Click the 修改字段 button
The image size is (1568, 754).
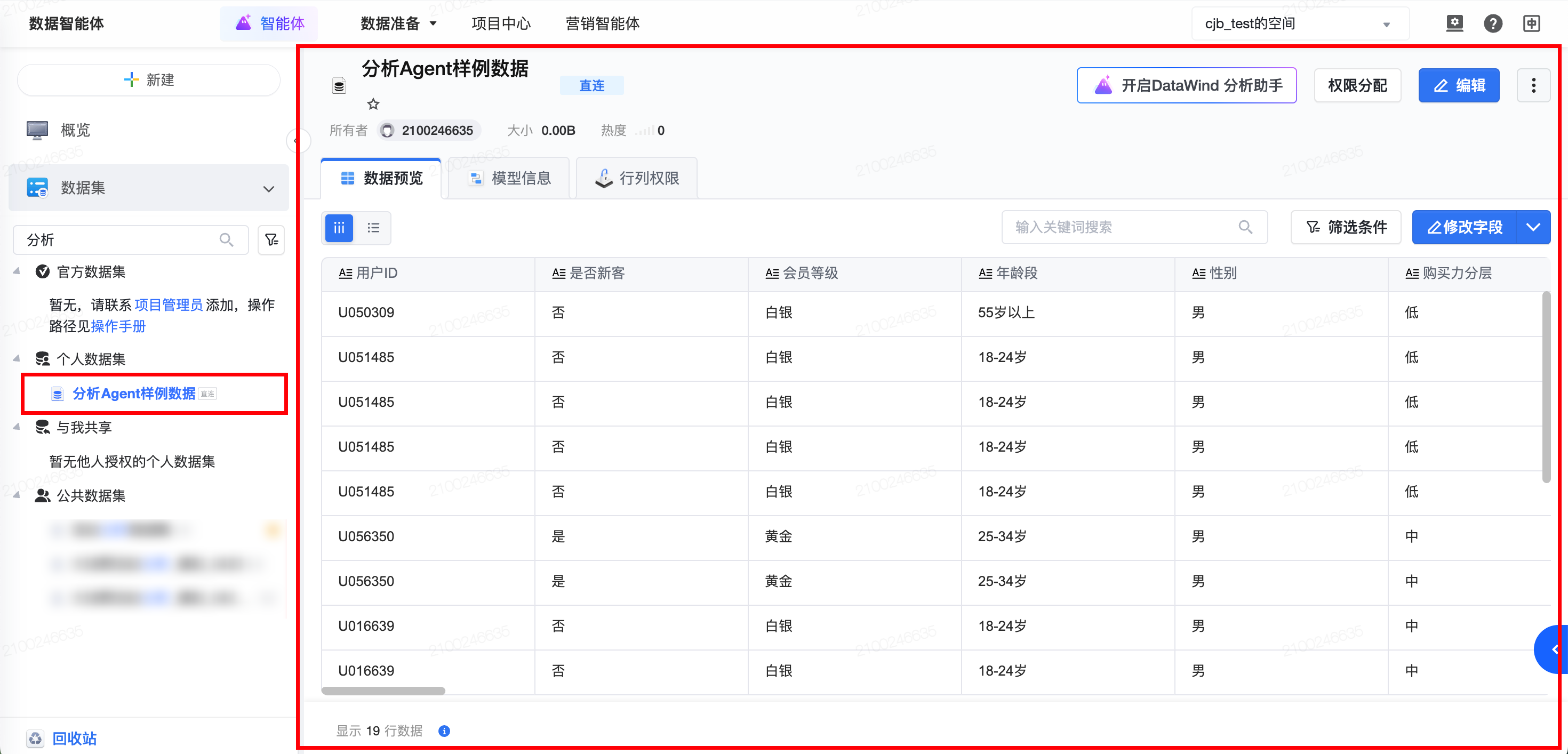point(1464,228)
